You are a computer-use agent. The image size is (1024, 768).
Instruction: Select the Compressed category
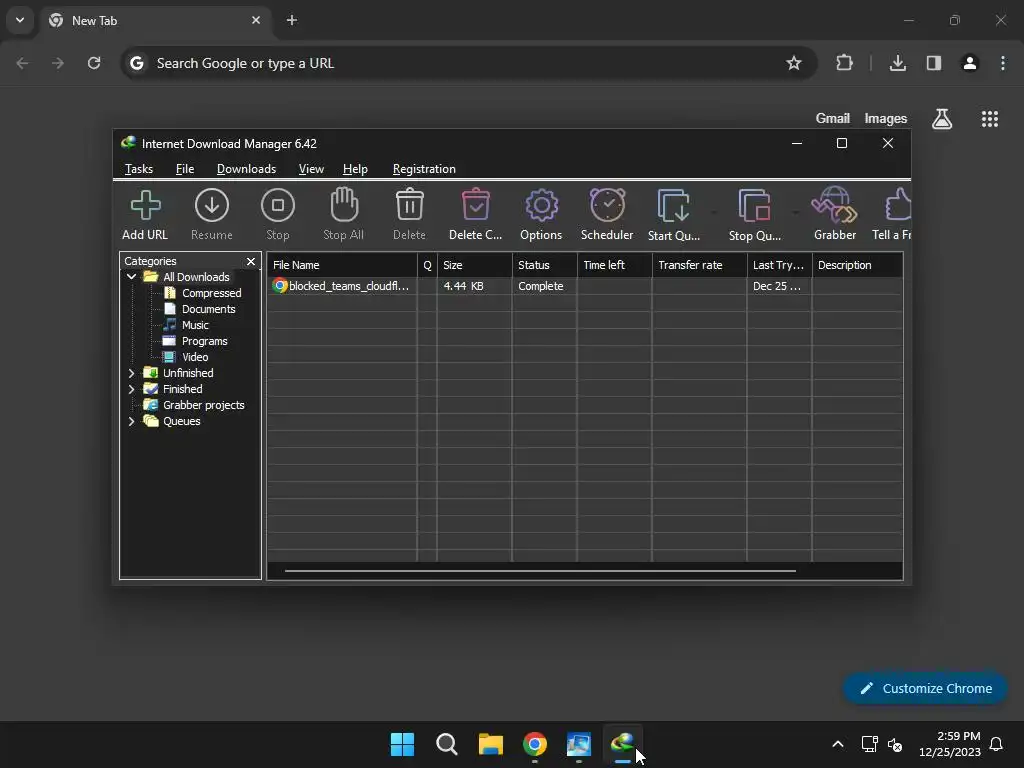coord(211,293)
